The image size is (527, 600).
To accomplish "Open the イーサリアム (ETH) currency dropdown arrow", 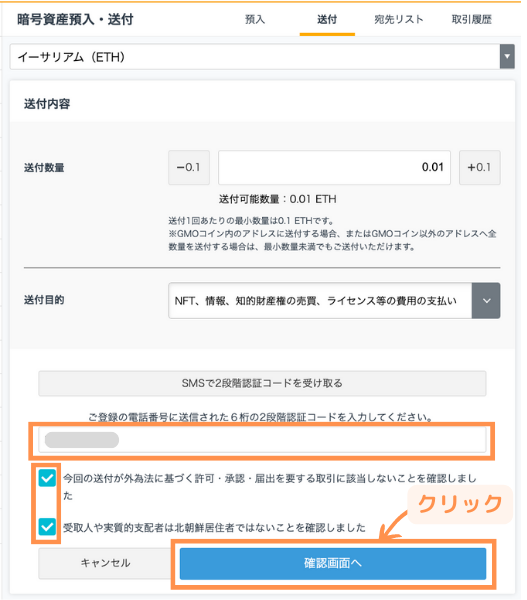I will point(507,57).
